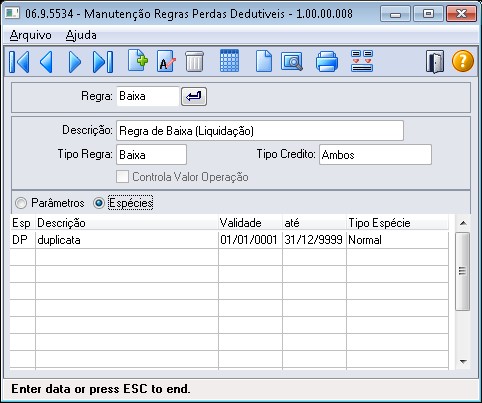Click validity date 01/01/0001
Image resolution: width=482 pixels, height=403 pixels.
coord(250,240)
